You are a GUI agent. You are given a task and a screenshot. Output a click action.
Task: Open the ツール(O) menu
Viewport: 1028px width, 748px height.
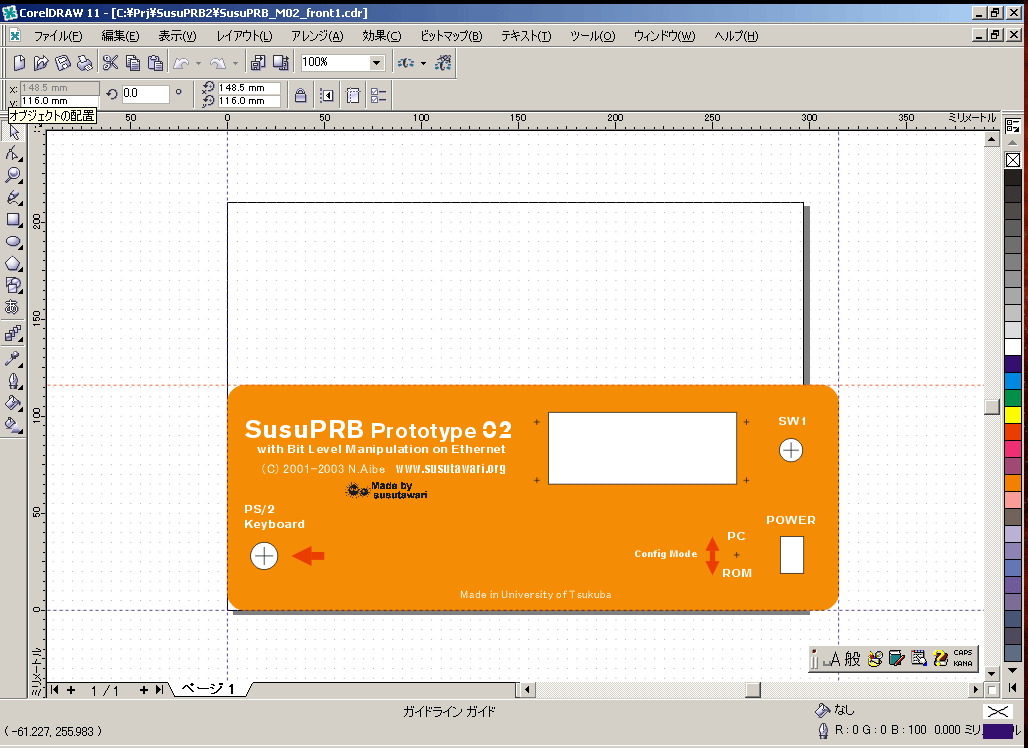click(x=593, y=36)
